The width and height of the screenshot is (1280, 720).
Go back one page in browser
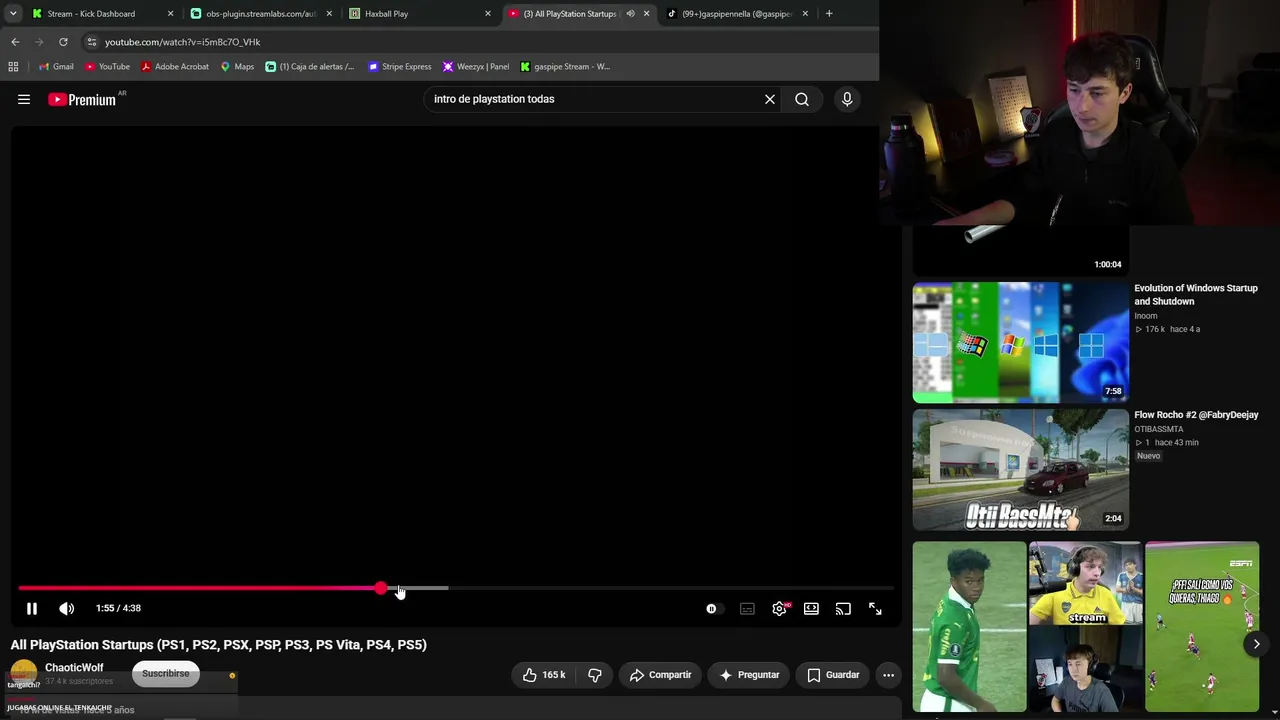pos(15,42)
